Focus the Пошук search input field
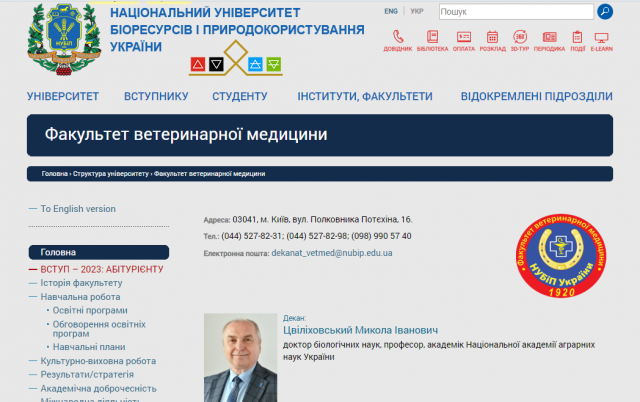 (516, 12)
